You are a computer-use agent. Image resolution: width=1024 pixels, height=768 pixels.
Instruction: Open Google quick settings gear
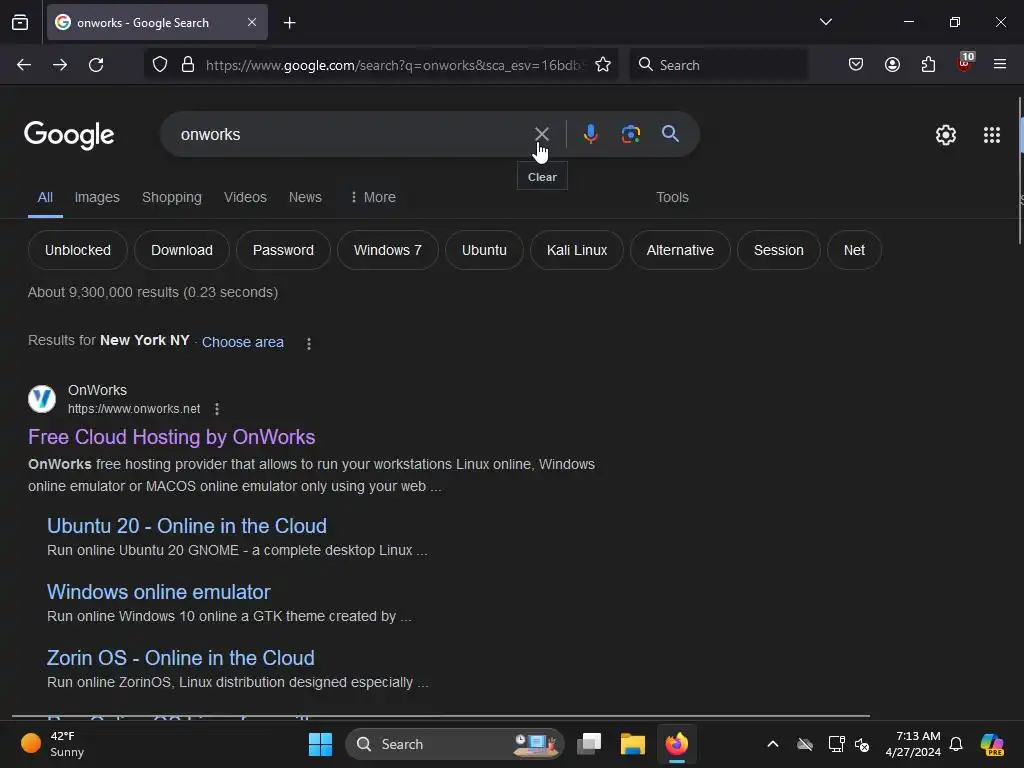point(946,135)
